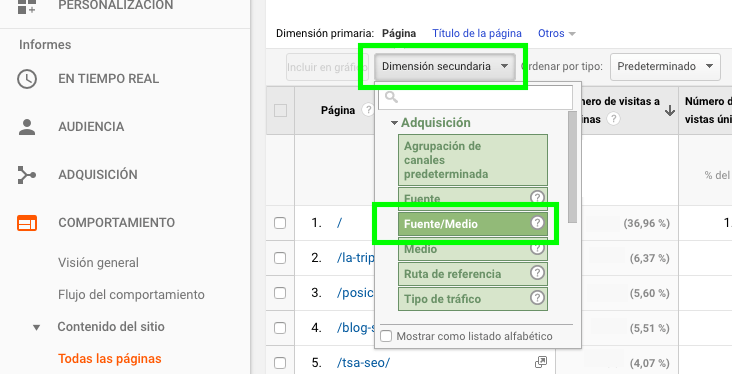Open the En Tiempo Real clock icon

tap(27, 79)
